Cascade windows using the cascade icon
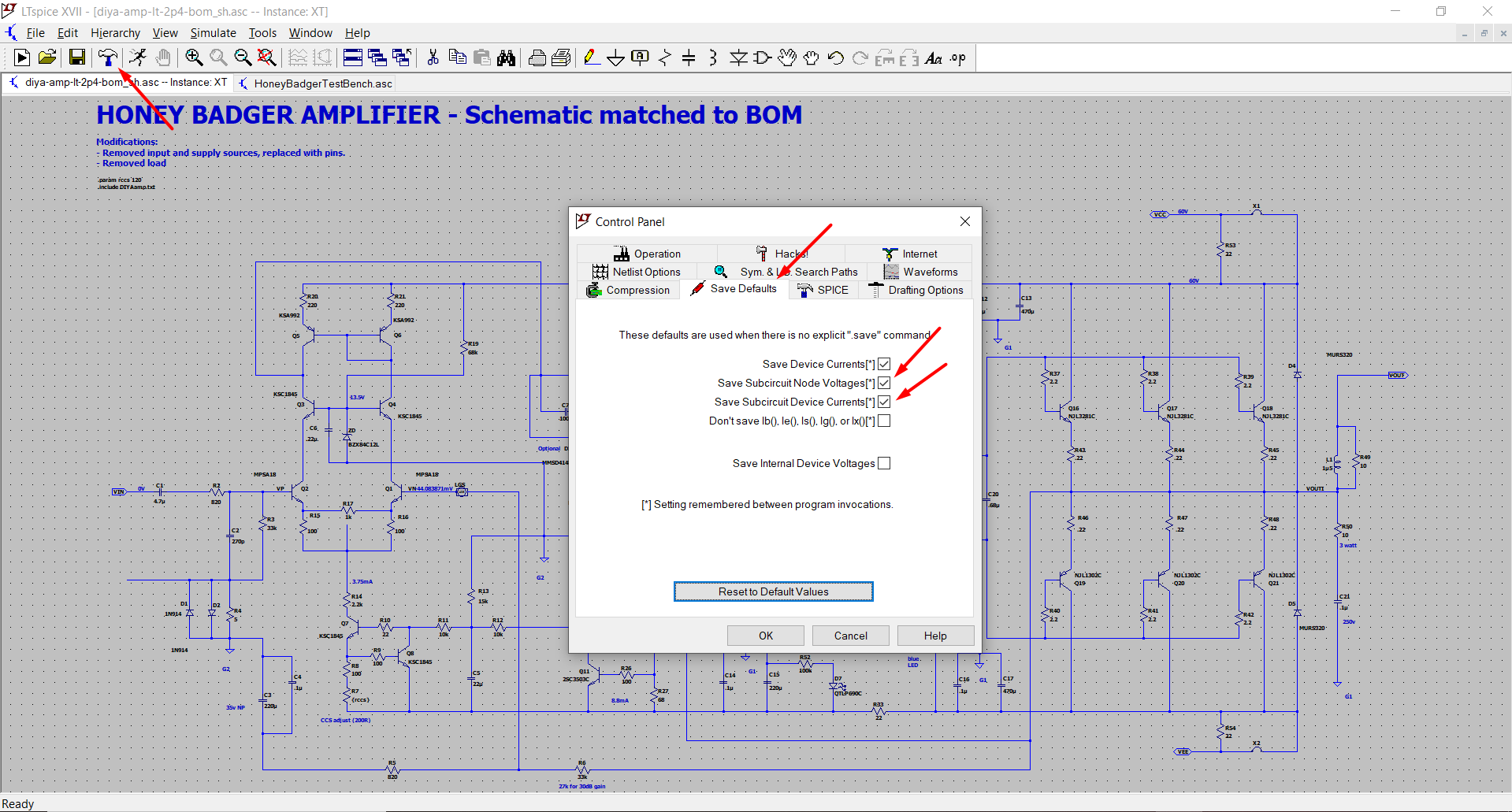Image resolution: width=1512 pixels, height=812 pixels. tap(377, 57)
